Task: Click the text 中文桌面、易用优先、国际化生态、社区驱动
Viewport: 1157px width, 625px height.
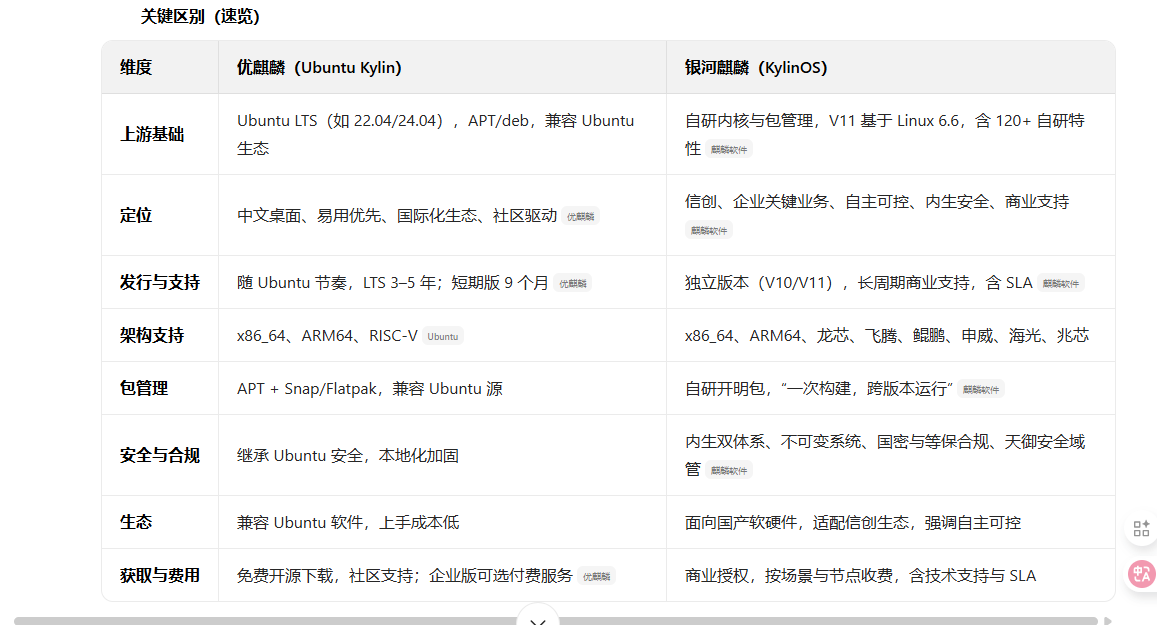Action: (x=397, y=215)
